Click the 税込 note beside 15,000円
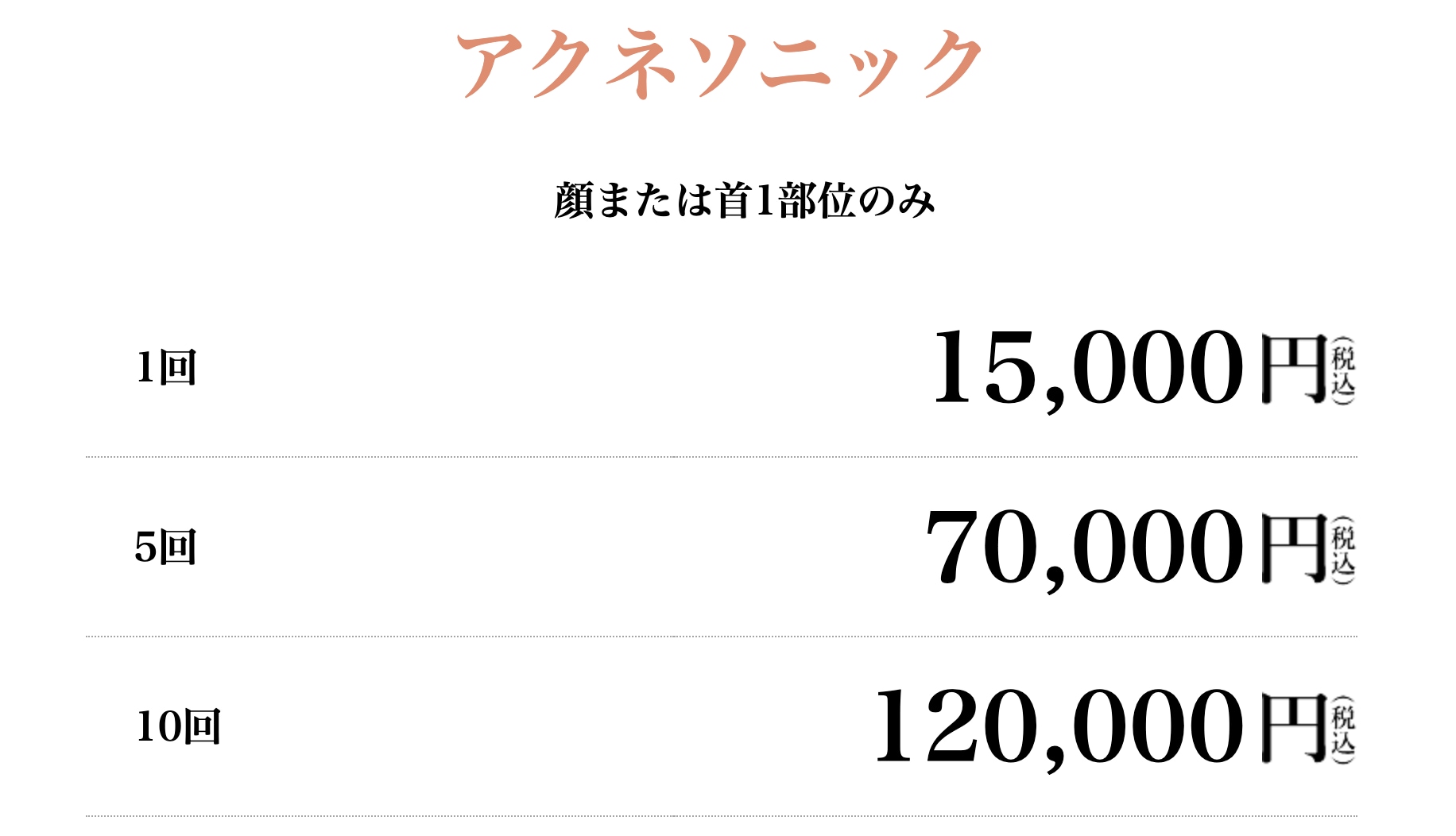Viewport: 1456px width, 836px height. pyautogui.click(x=1343, y=370)
